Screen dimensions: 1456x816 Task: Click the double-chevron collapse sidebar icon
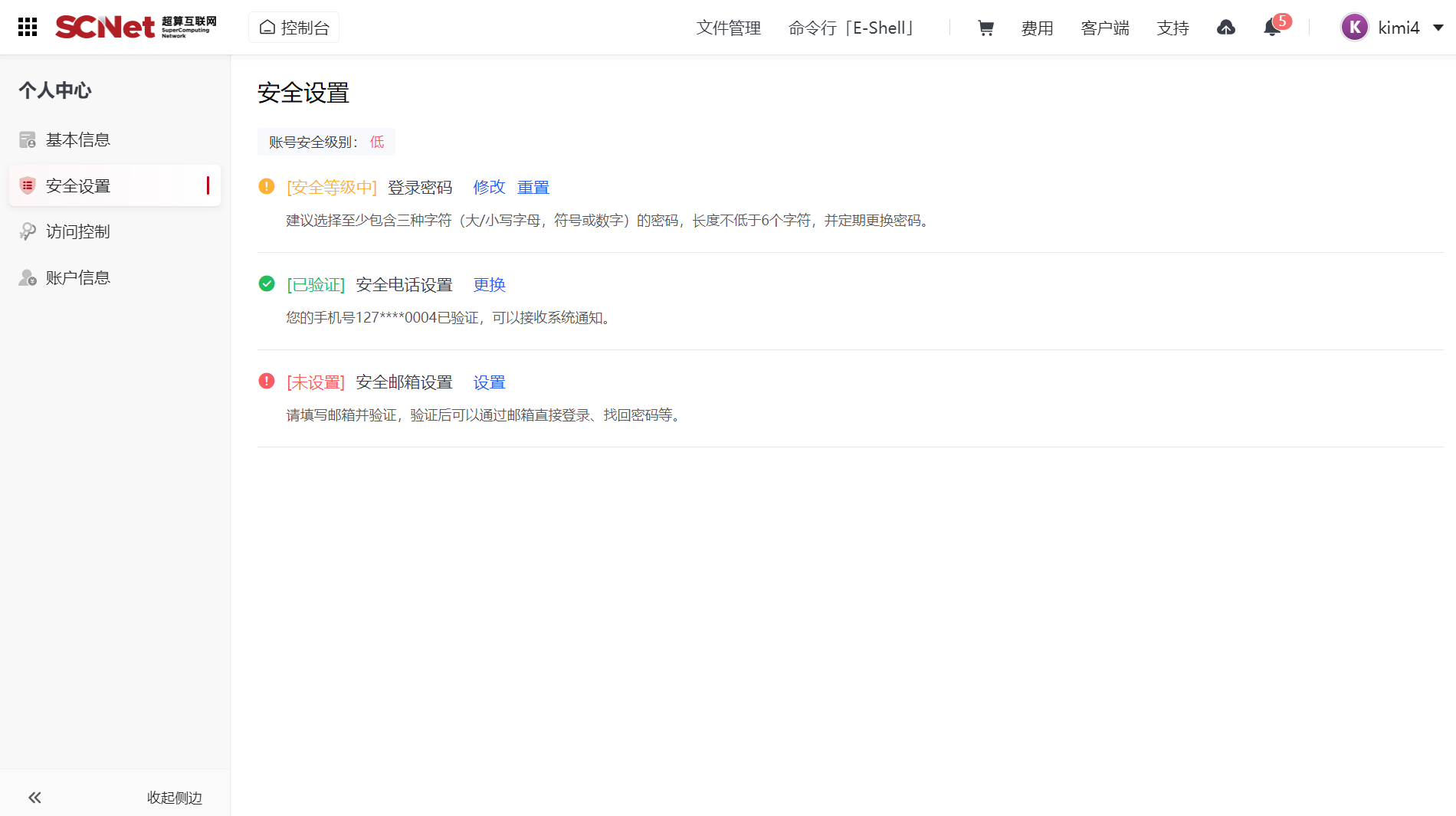click(34, 798)
